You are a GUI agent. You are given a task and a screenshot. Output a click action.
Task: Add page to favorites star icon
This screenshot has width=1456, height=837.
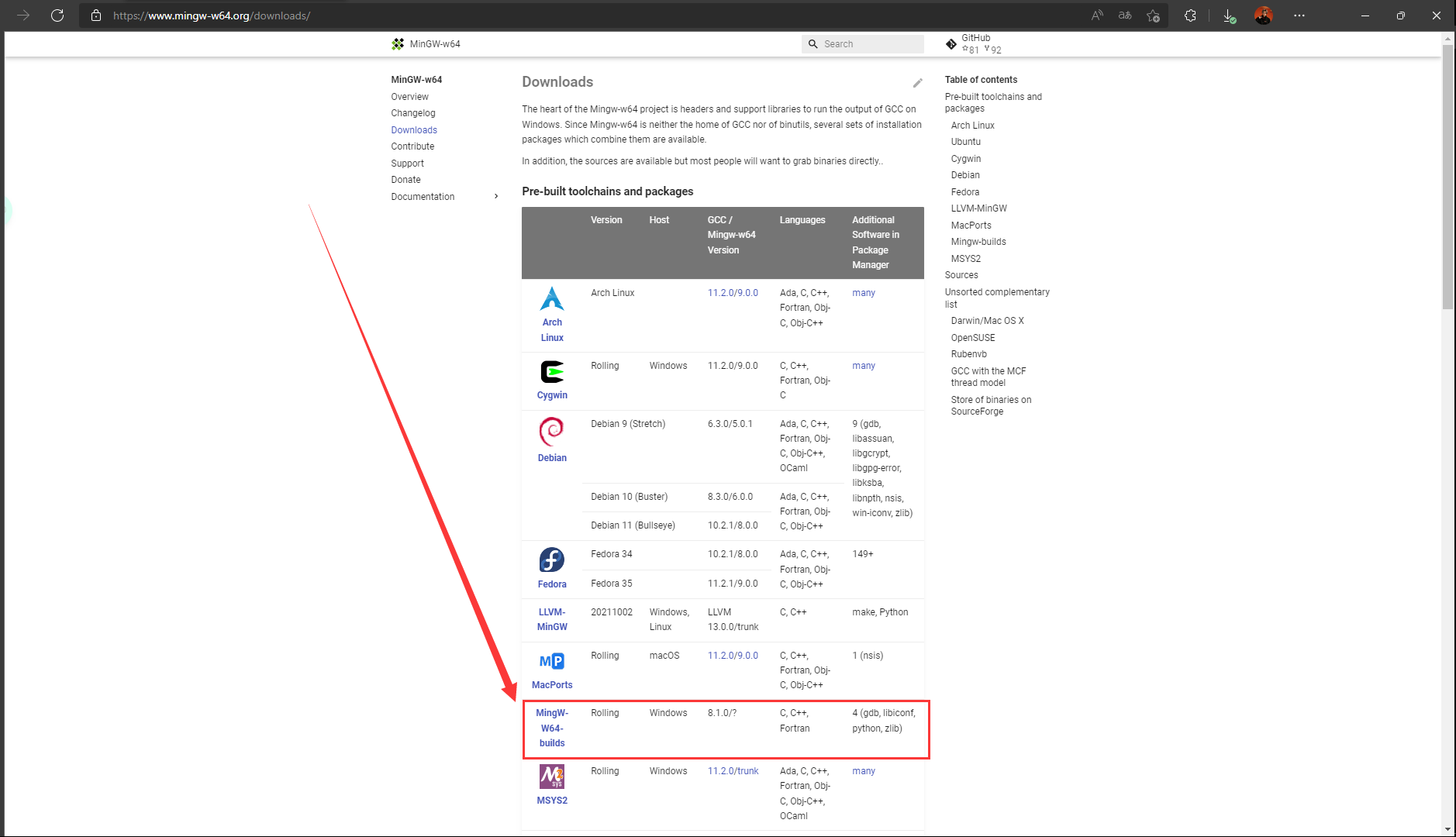point(1153,15)
